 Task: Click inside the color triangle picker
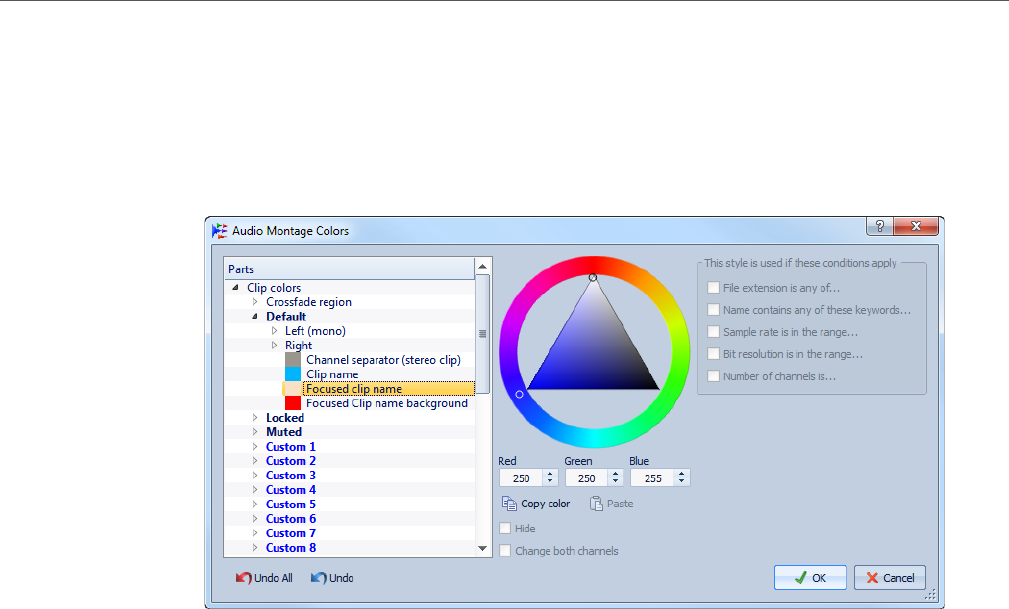[593, 351]
